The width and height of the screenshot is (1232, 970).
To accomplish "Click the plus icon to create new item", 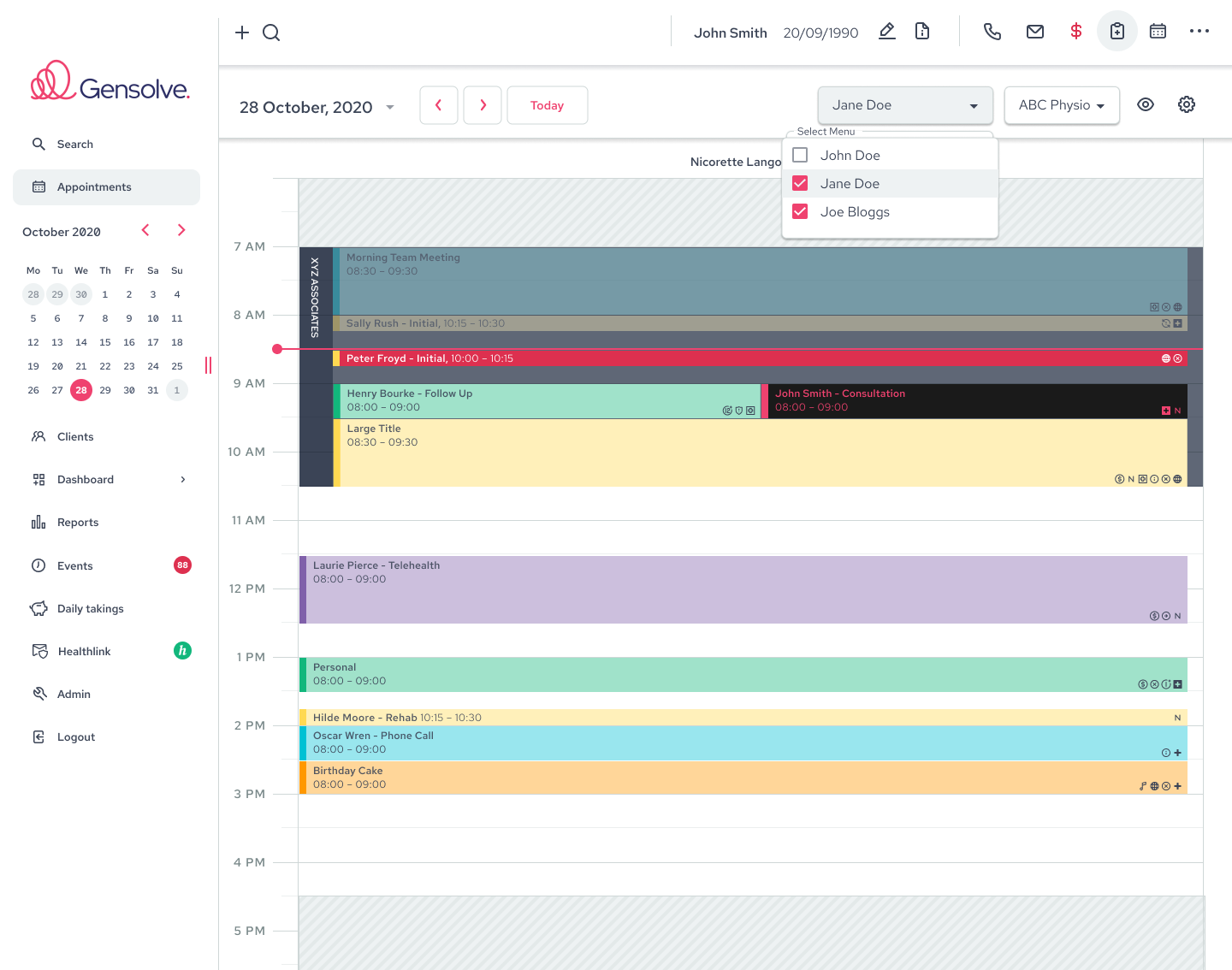I will pyautogui.click(x=241, y=32).
